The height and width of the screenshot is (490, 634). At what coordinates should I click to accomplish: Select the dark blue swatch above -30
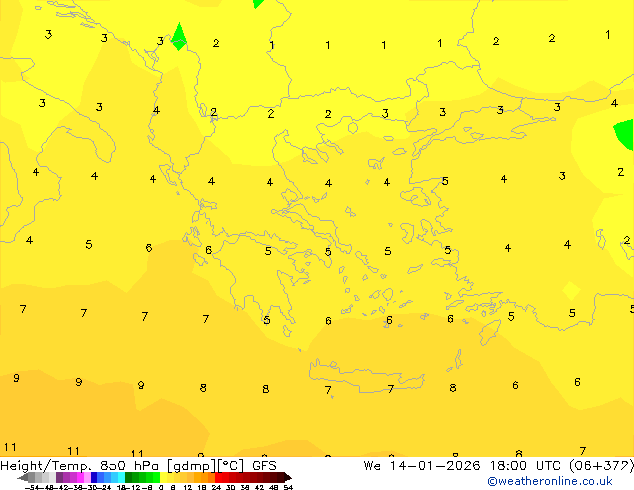(x=94, y=477)
